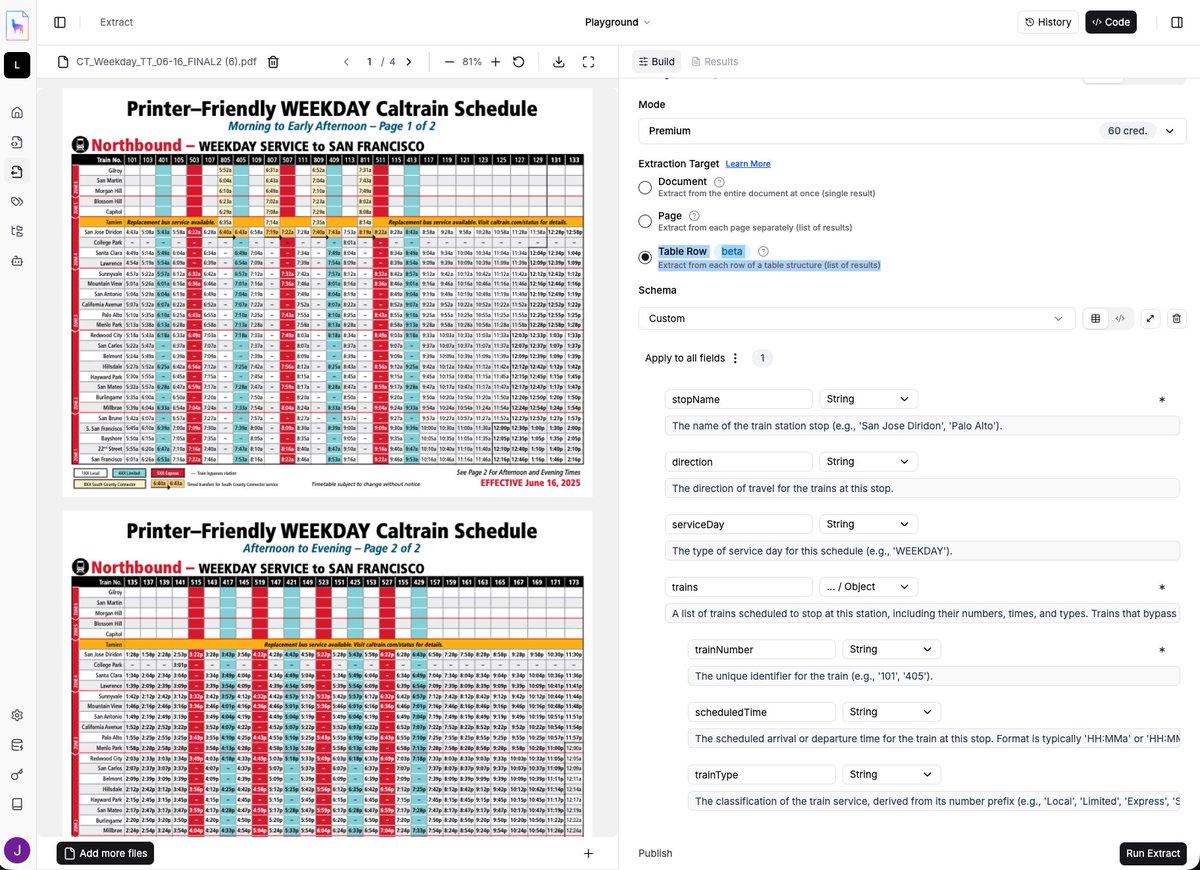This screenshot has height=870, width=1200.
Task: Change the trainNumber field type dropdown
Action: point(890,649)
